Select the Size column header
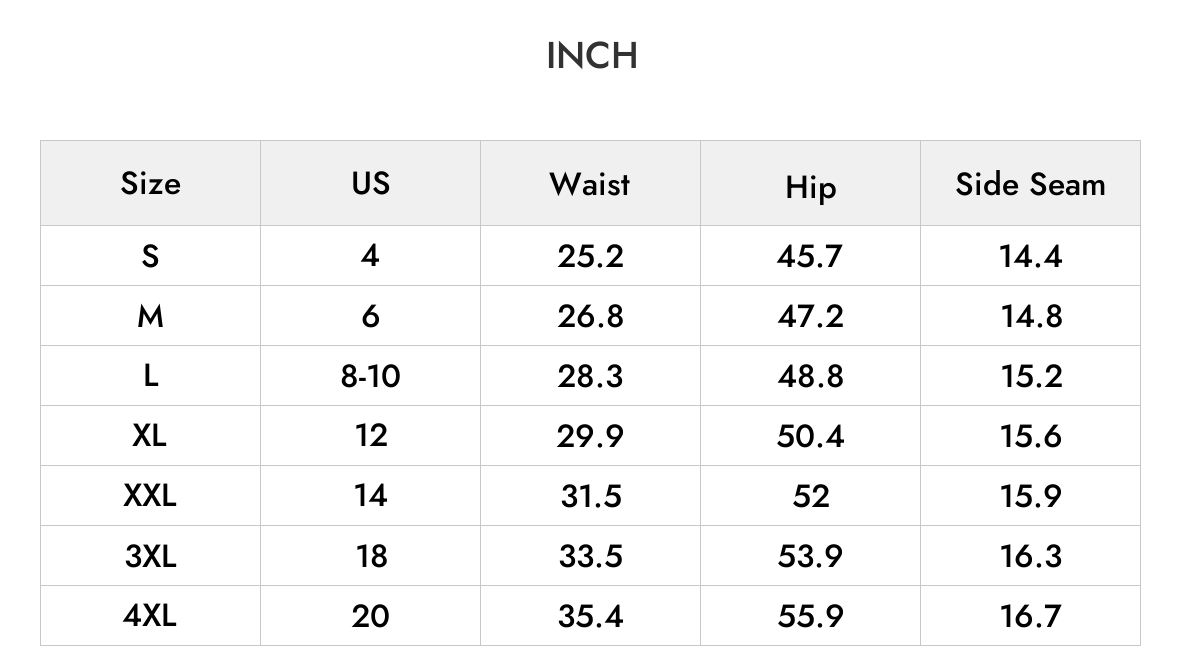Screen dimensions: 1180x660 (x=151, y=184)
